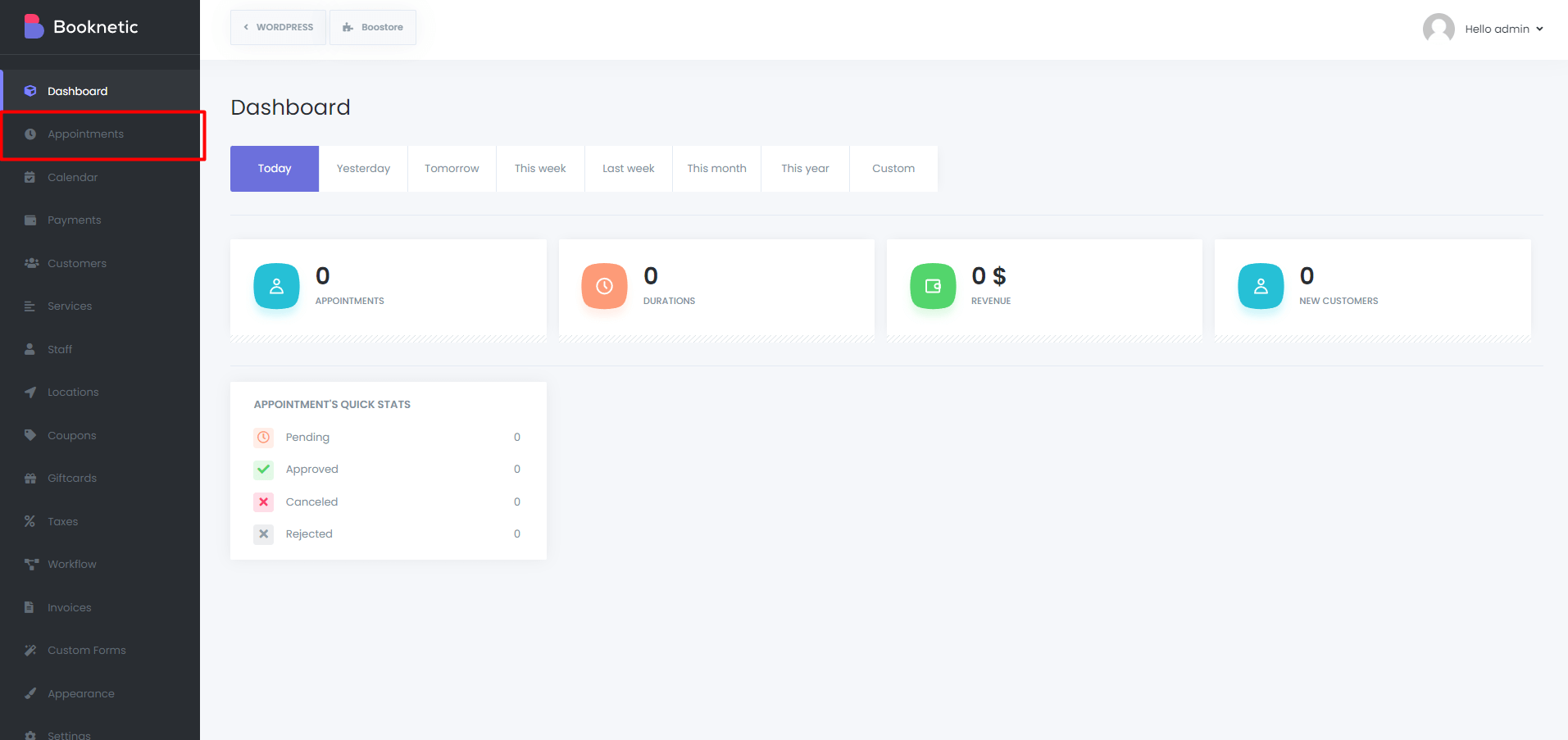
Task: Show This year statistics
Action: 805,169
